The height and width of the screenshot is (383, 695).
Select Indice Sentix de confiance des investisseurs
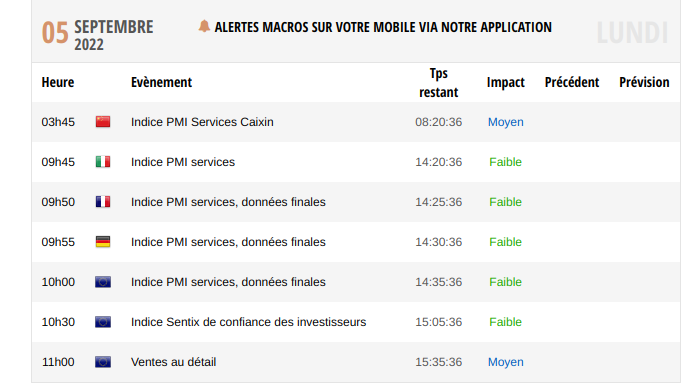point(249,322)
